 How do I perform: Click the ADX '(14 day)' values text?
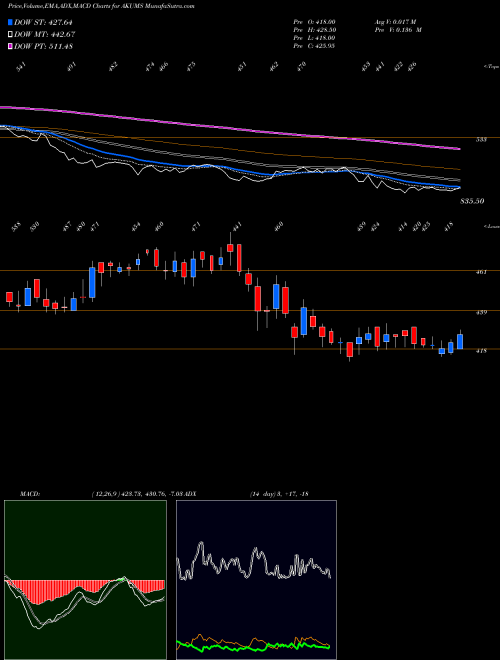coord(279,493)
